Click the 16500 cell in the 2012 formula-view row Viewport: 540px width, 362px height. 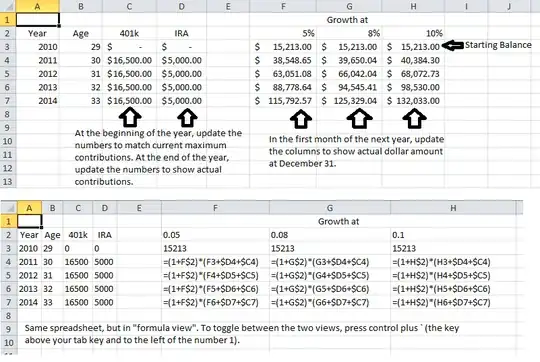pos(78,275)
